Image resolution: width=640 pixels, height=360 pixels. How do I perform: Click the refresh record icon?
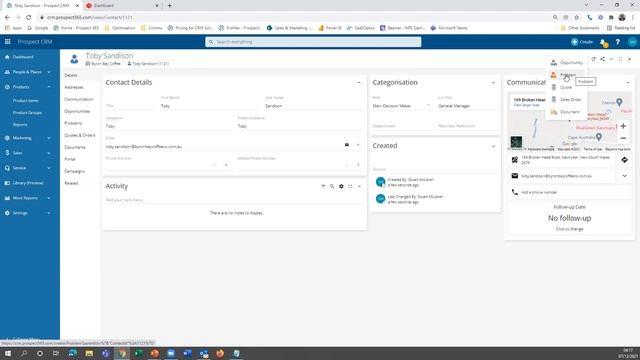pos(593,59)
